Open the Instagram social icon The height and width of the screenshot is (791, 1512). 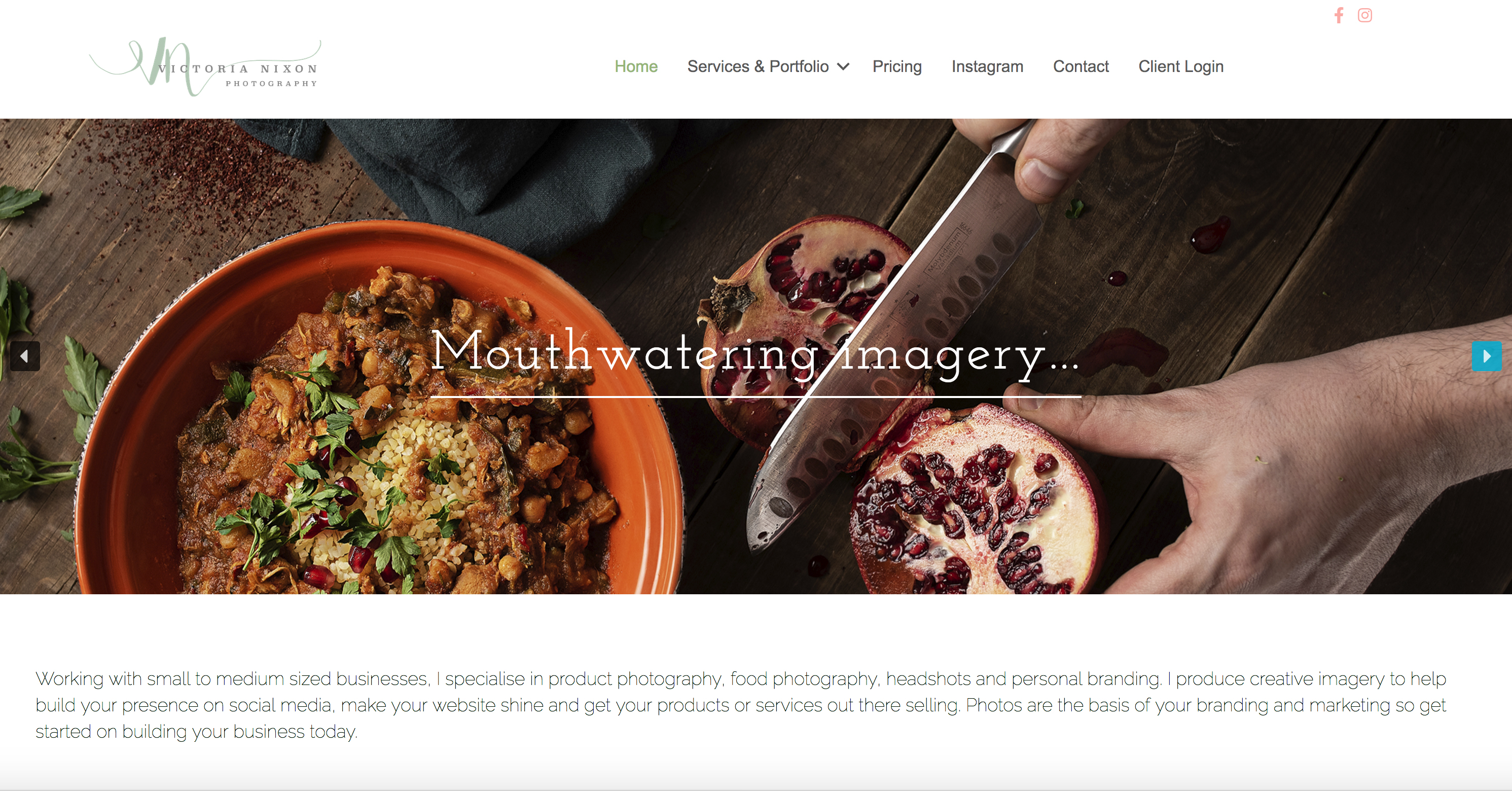tap(1364, 15)
